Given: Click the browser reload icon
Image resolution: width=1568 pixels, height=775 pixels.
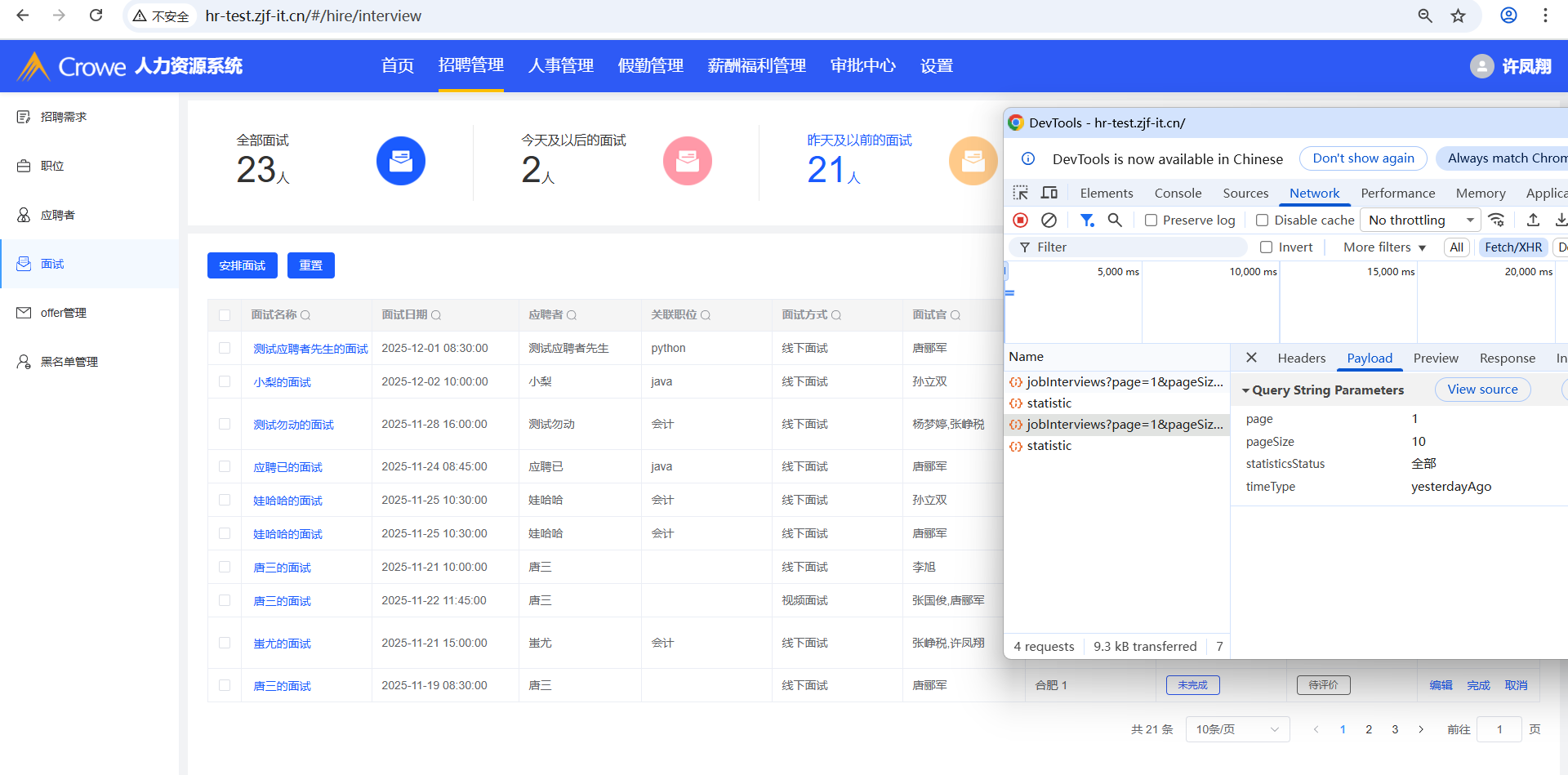Looking at the screenshot, I should pyautogui.click(x=96, y=16).
